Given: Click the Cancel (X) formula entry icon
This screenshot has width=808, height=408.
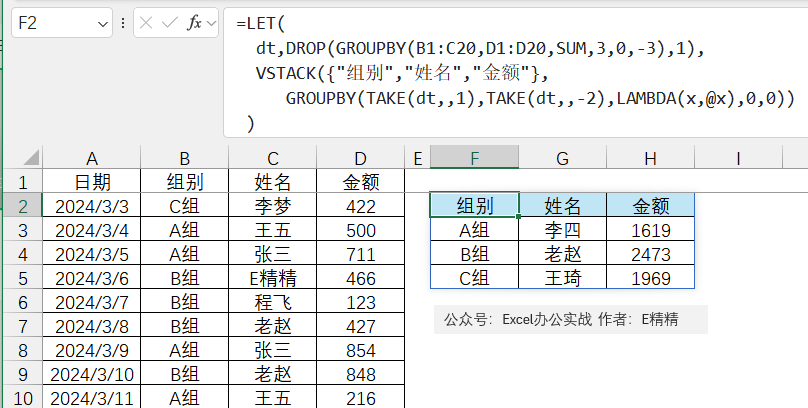Looking at the screenshot, I should 146,23.
